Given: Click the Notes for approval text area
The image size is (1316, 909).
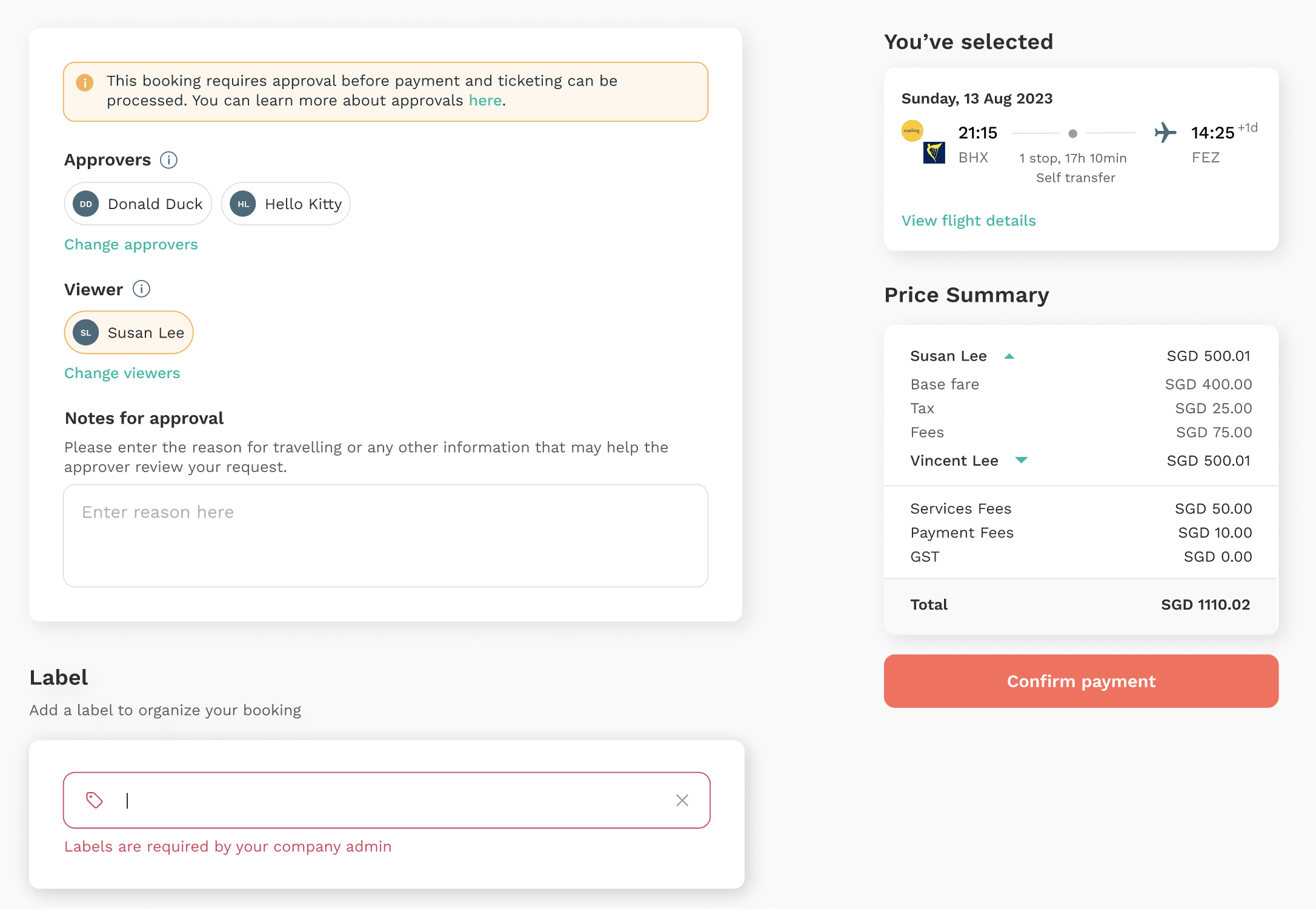Looking at the screenshot, I should tap(386, 536).
